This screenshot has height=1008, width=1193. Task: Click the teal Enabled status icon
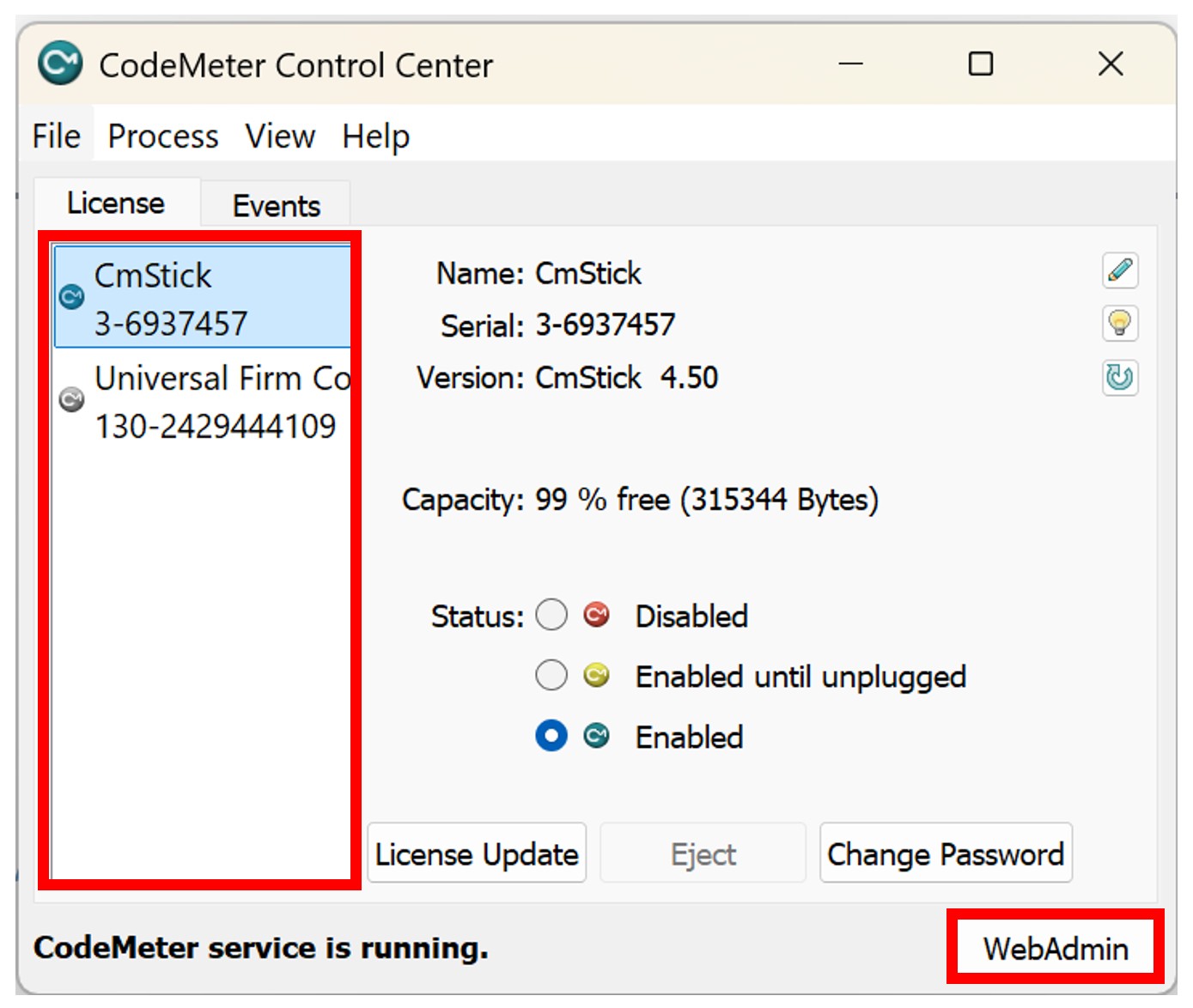point(596,736)
